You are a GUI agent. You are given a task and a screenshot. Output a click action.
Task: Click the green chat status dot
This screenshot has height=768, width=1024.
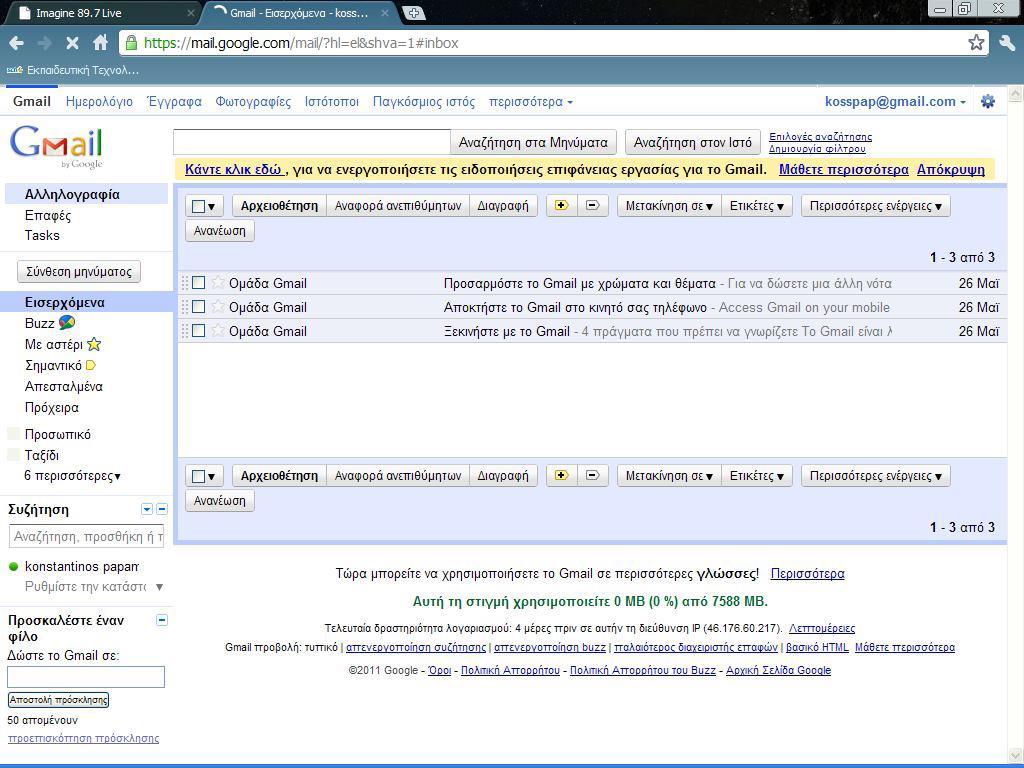tap(13, 567)
